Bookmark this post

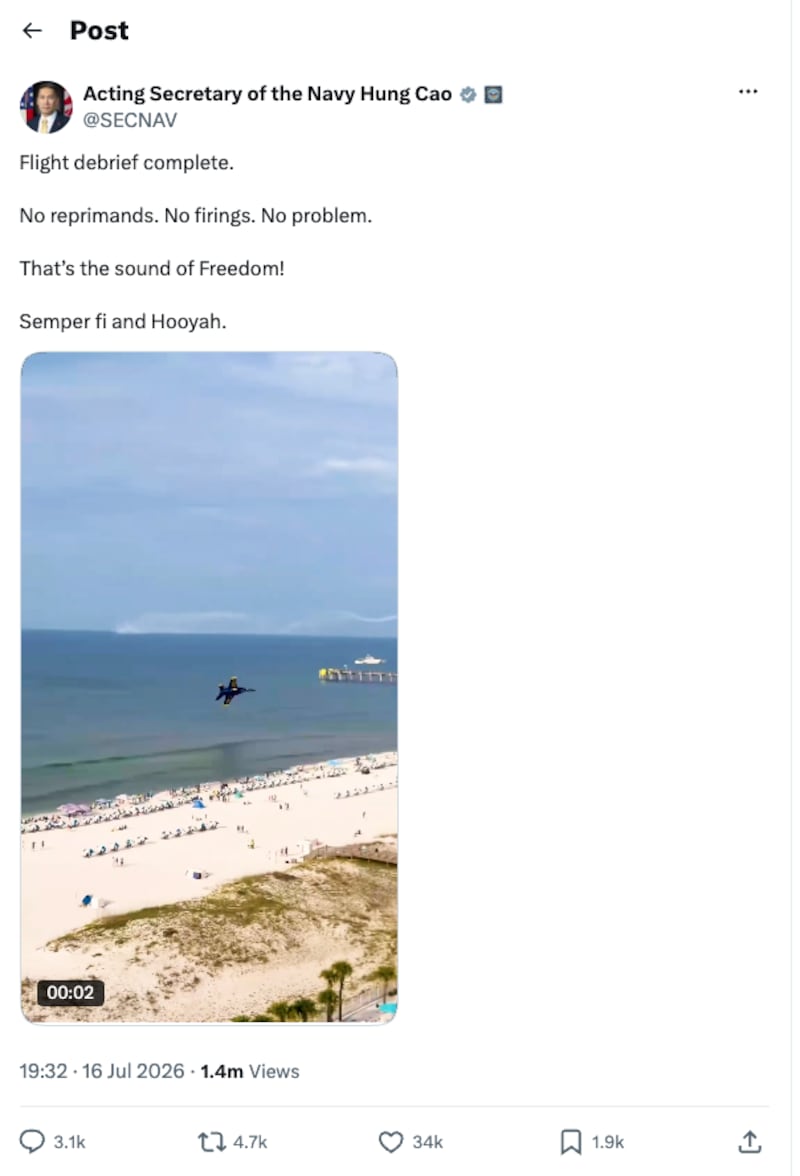point(571,1142)
